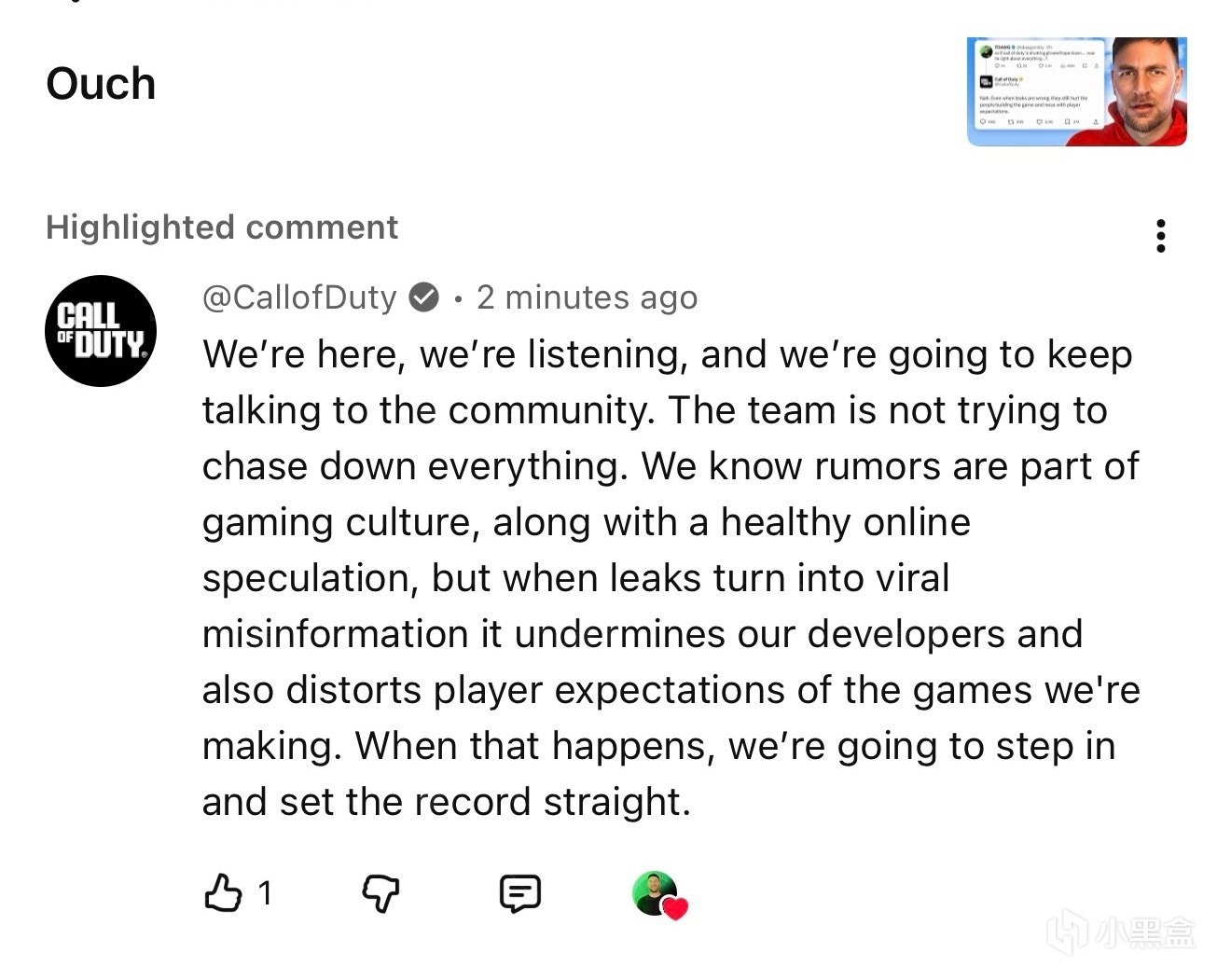
Task: Click the 小黑盒 watermark text
Action: click(1145, 932)
